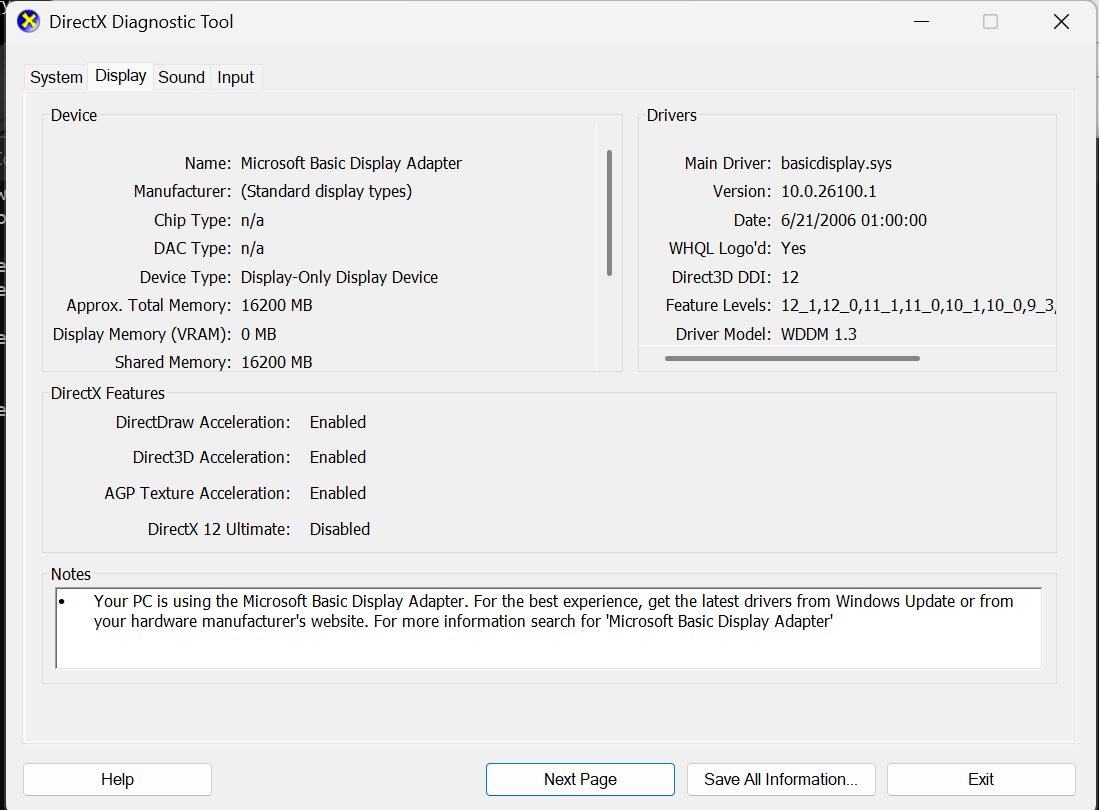Image resolution: width=1099 pixels, height=810 pixels.
Task: Click the Help button
Action: 117,779
